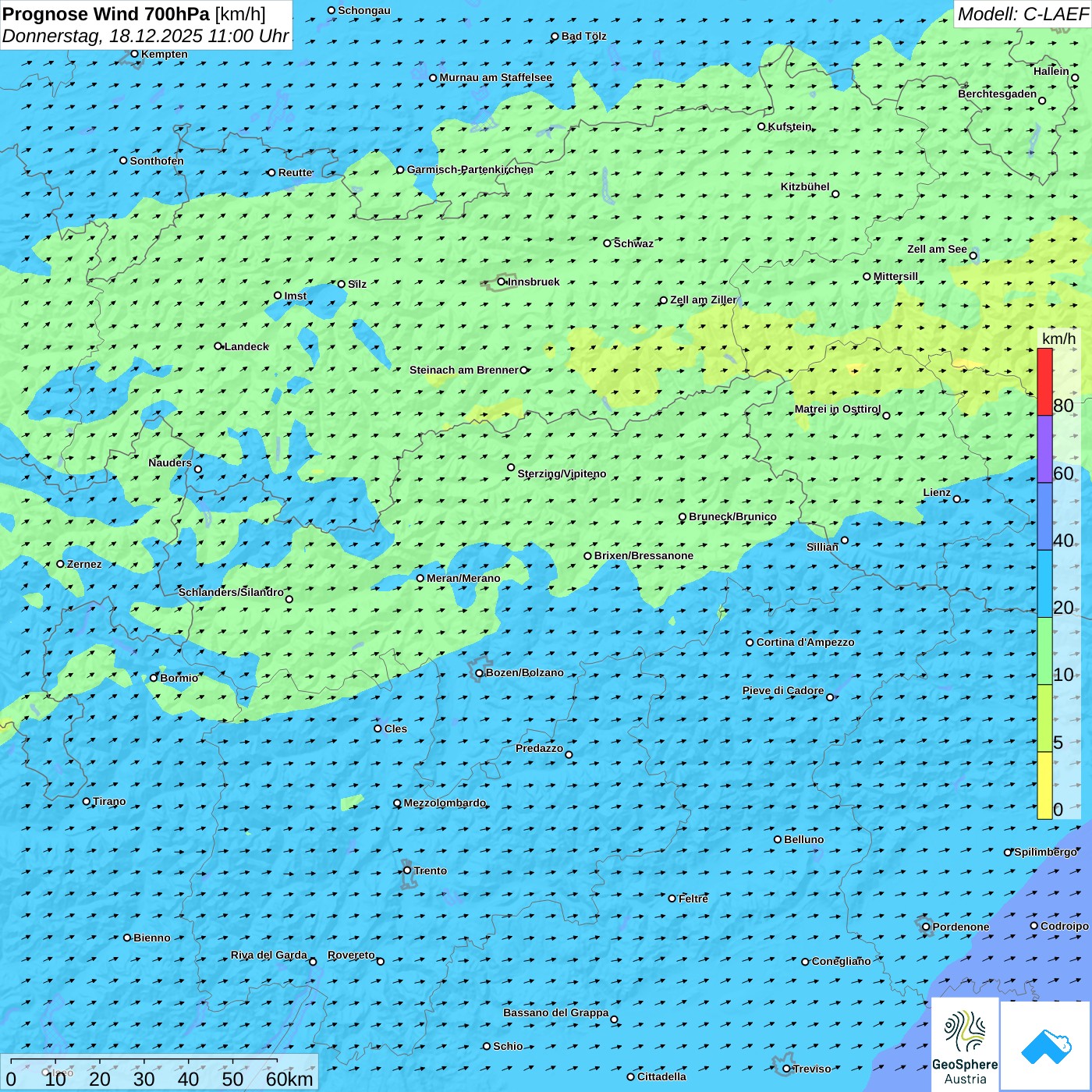This screenshot has width=1092, height=1092.
Task: Click the blue cloud logo in the corner
Action: pyautogui.click(x=1046, y=1045)
